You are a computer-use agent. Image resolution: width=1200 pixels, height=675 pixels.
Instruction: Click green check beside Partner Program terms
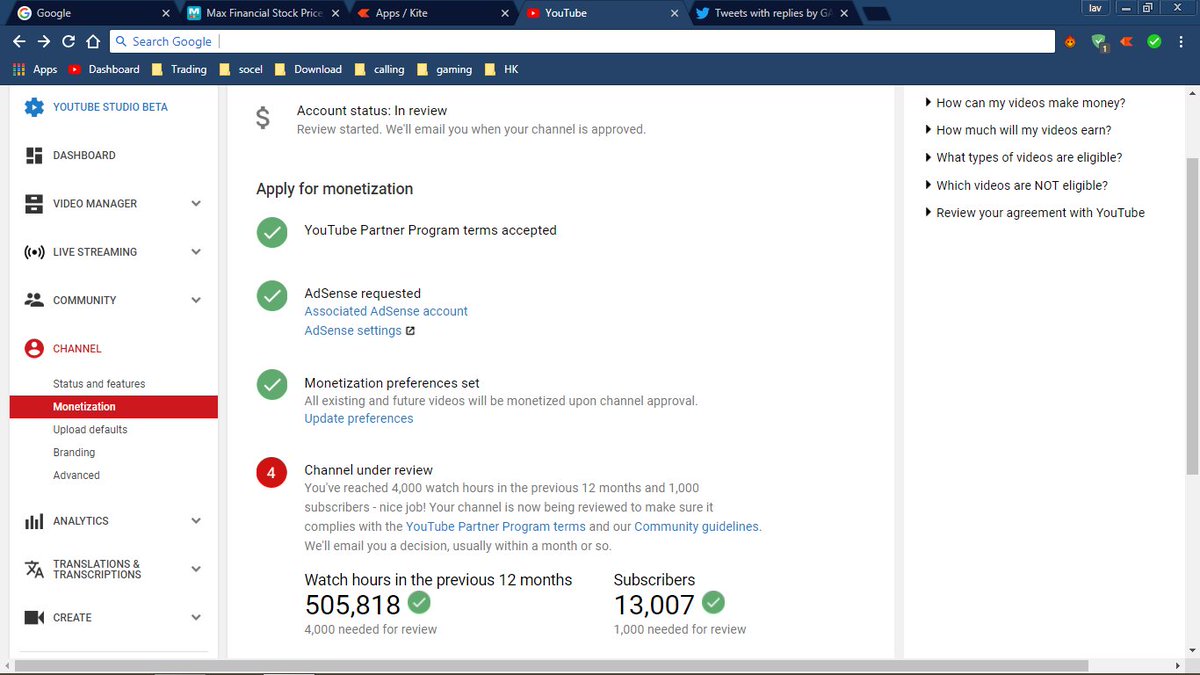272,232
